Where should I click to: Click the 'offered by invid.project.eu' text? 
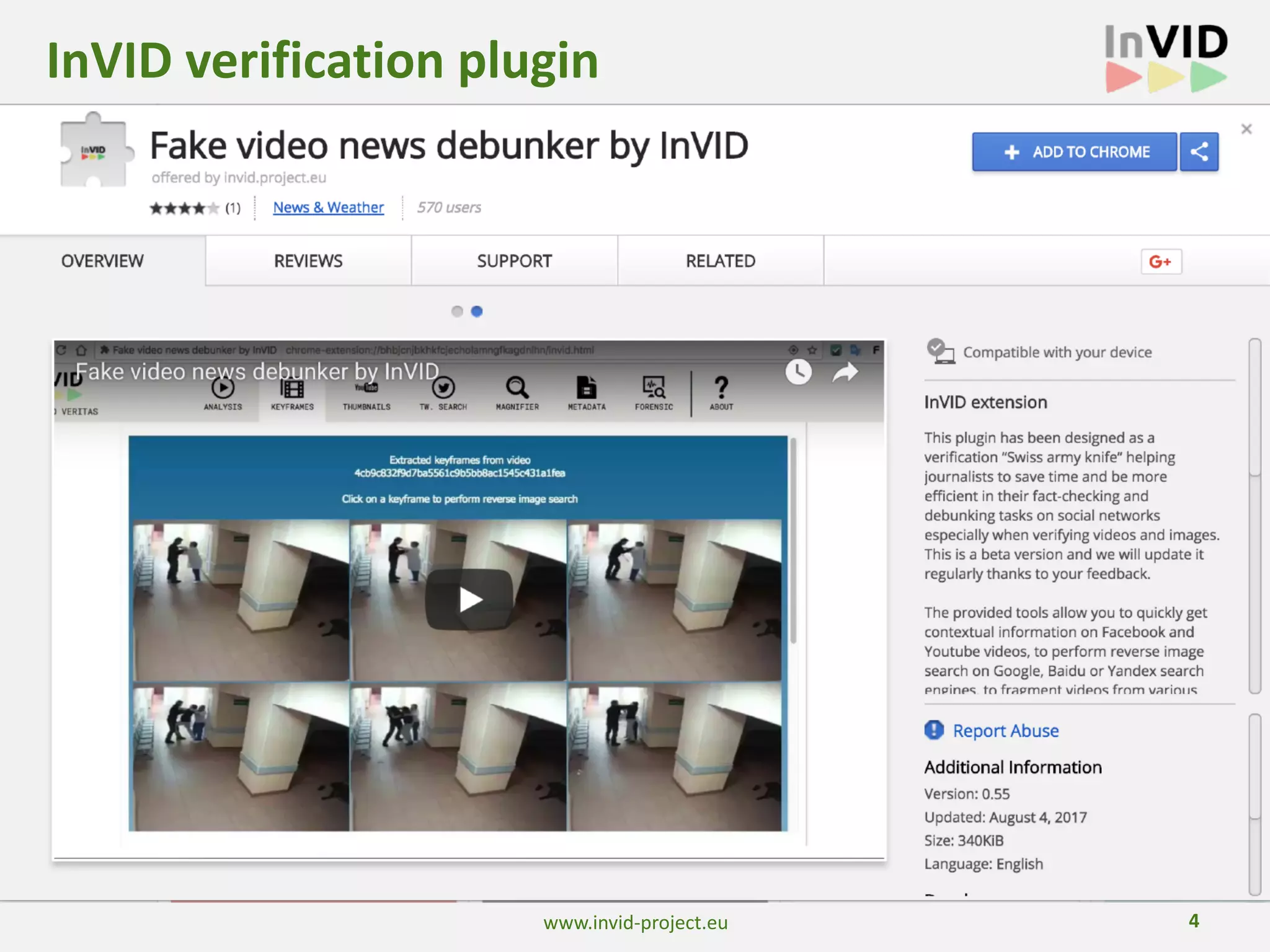tap(239, 178)
